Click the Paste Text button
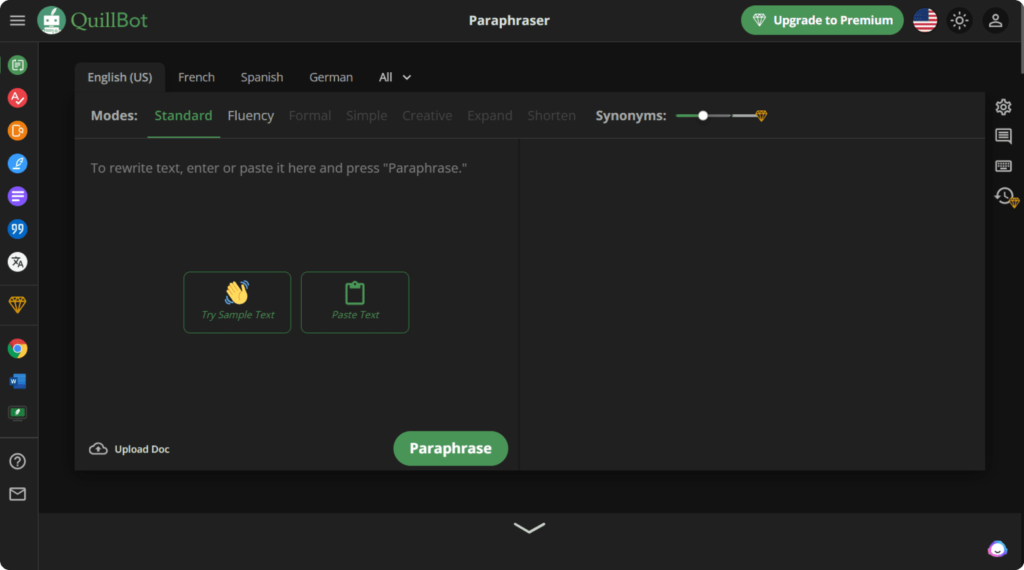 coord(355,302)
